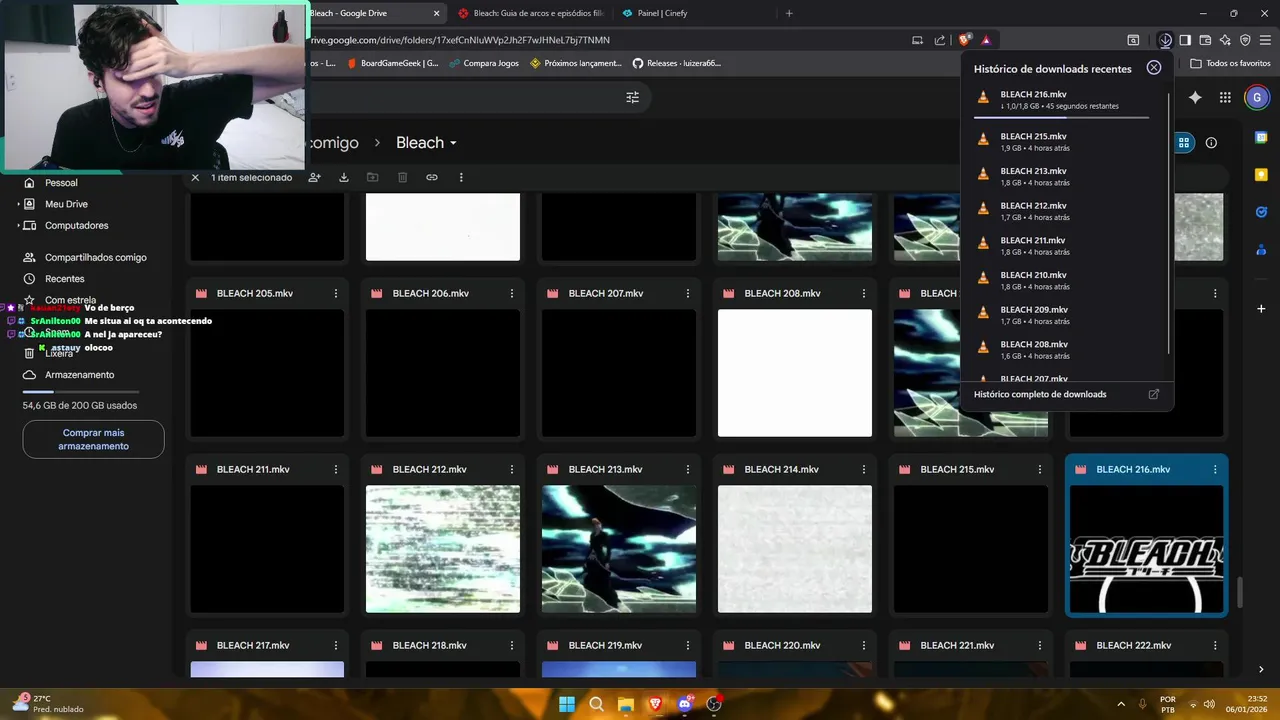
Task: Open more options for BLEACH 205.mkv
Action: (336, 293)
